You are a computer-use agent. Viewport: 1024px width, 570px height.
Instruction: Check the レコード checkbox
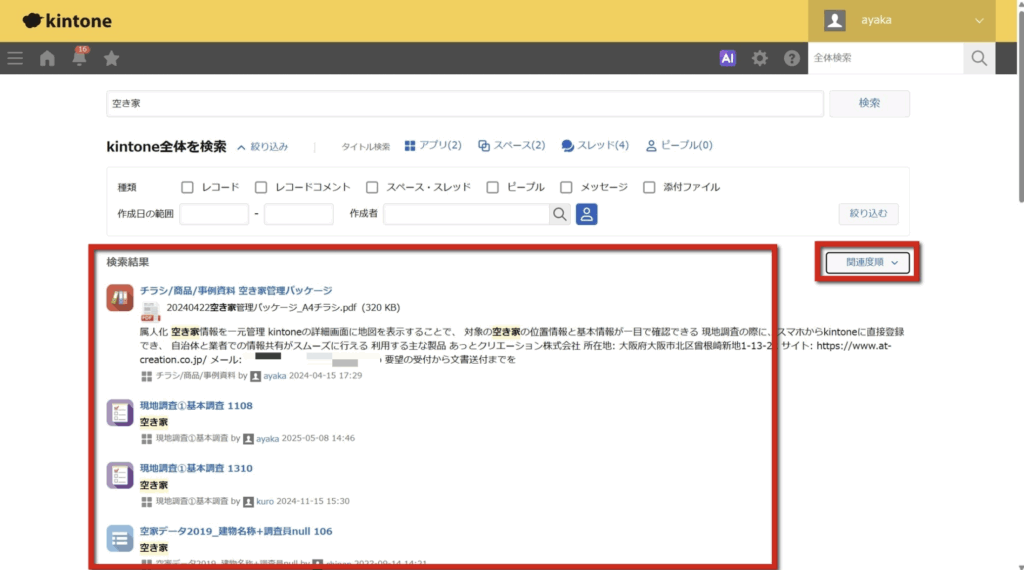pos(187,187)
